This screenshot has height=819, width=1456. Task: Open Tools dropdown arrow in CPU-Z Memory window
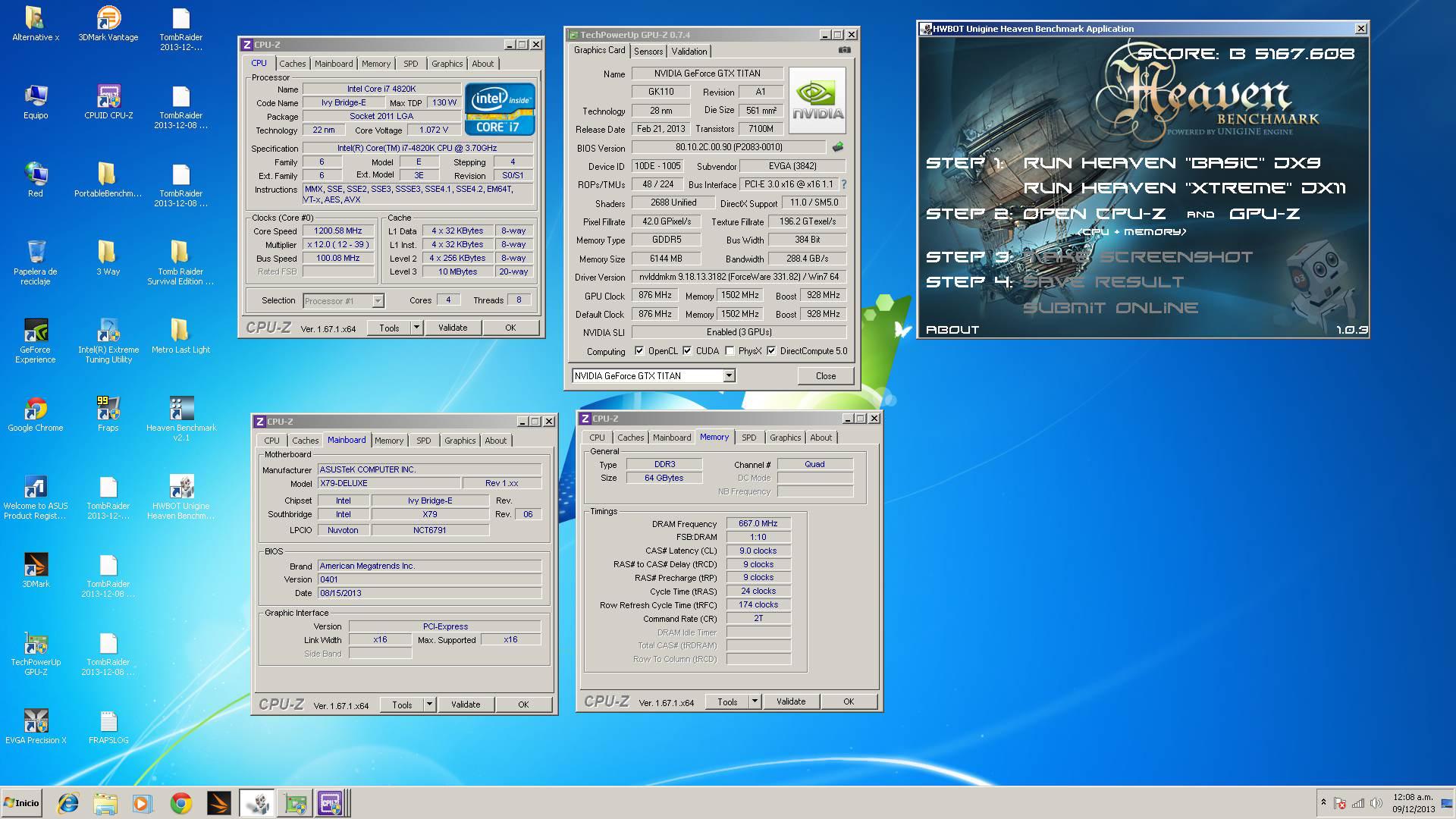(x=755, y=701)
